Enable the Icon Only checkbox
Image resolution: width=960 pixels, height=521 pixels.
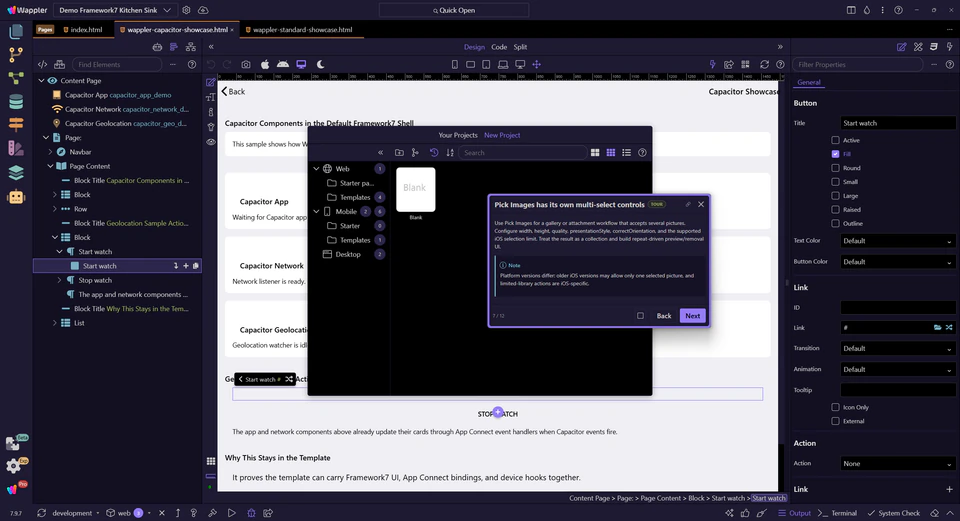pyautogui.click(x=835, y=407)
